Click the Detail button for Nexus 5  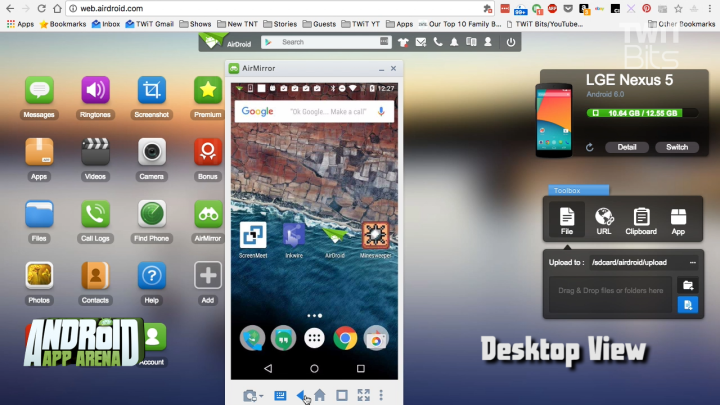point(626,147)
